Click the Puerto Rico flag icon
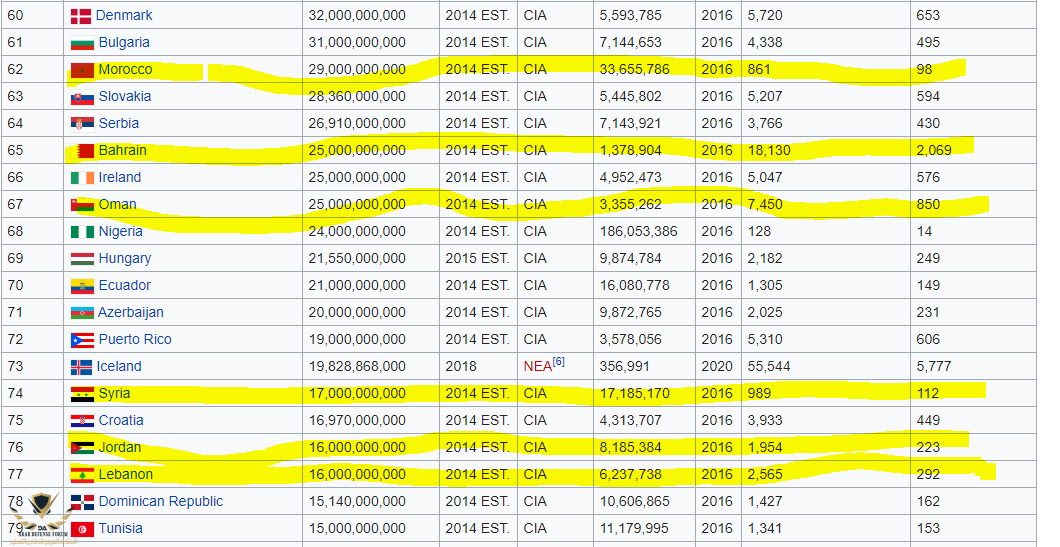This screenshot has width=1060, height=547. coord(82,340)
